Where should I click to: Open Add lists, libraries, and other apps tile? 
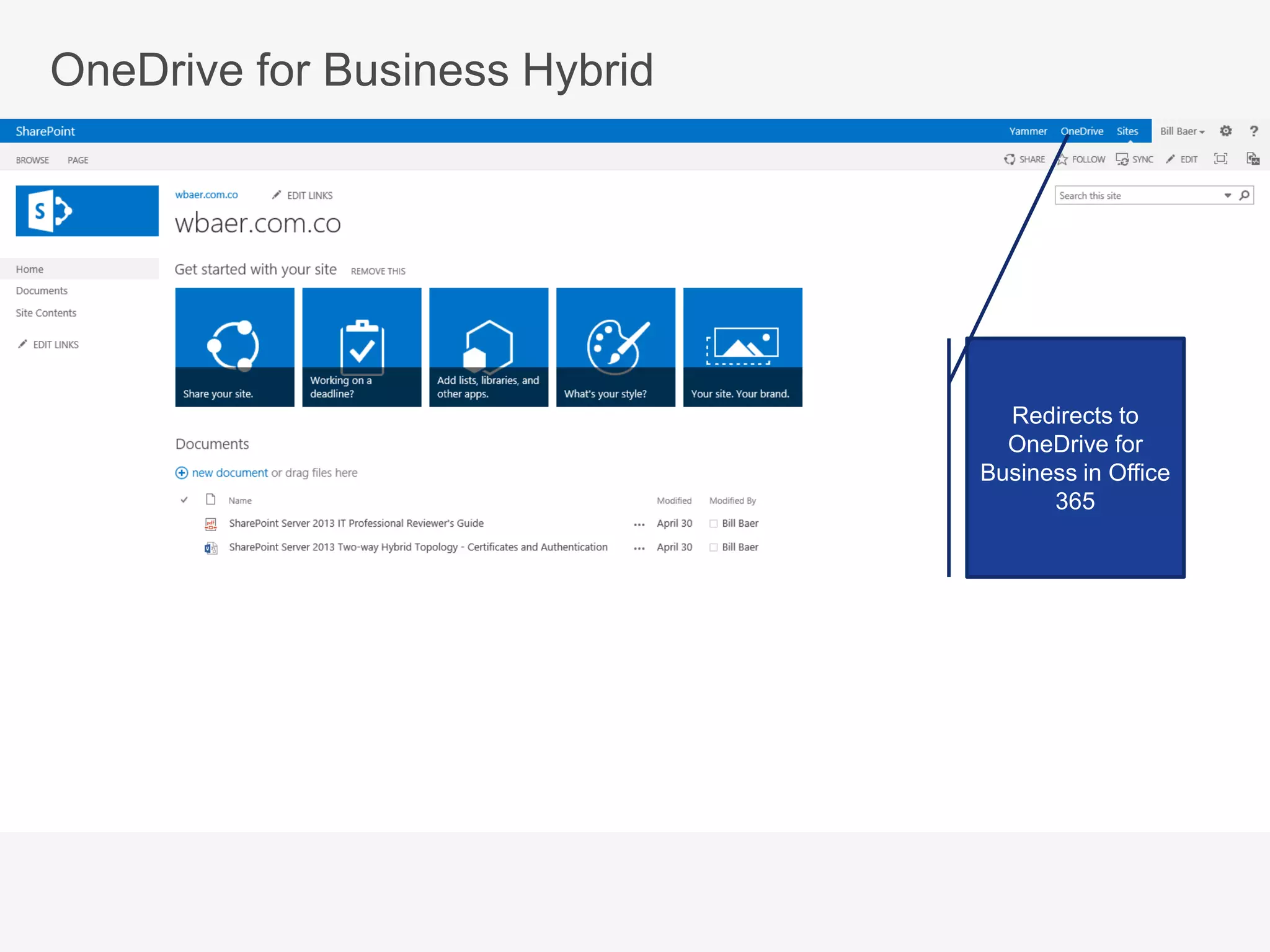[x=489, y=347]
